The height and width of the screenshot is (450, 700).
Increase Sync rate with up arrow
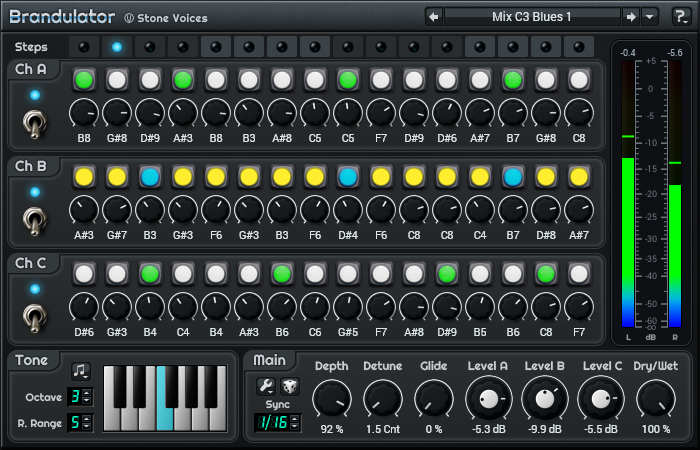[x=294, y=419]
